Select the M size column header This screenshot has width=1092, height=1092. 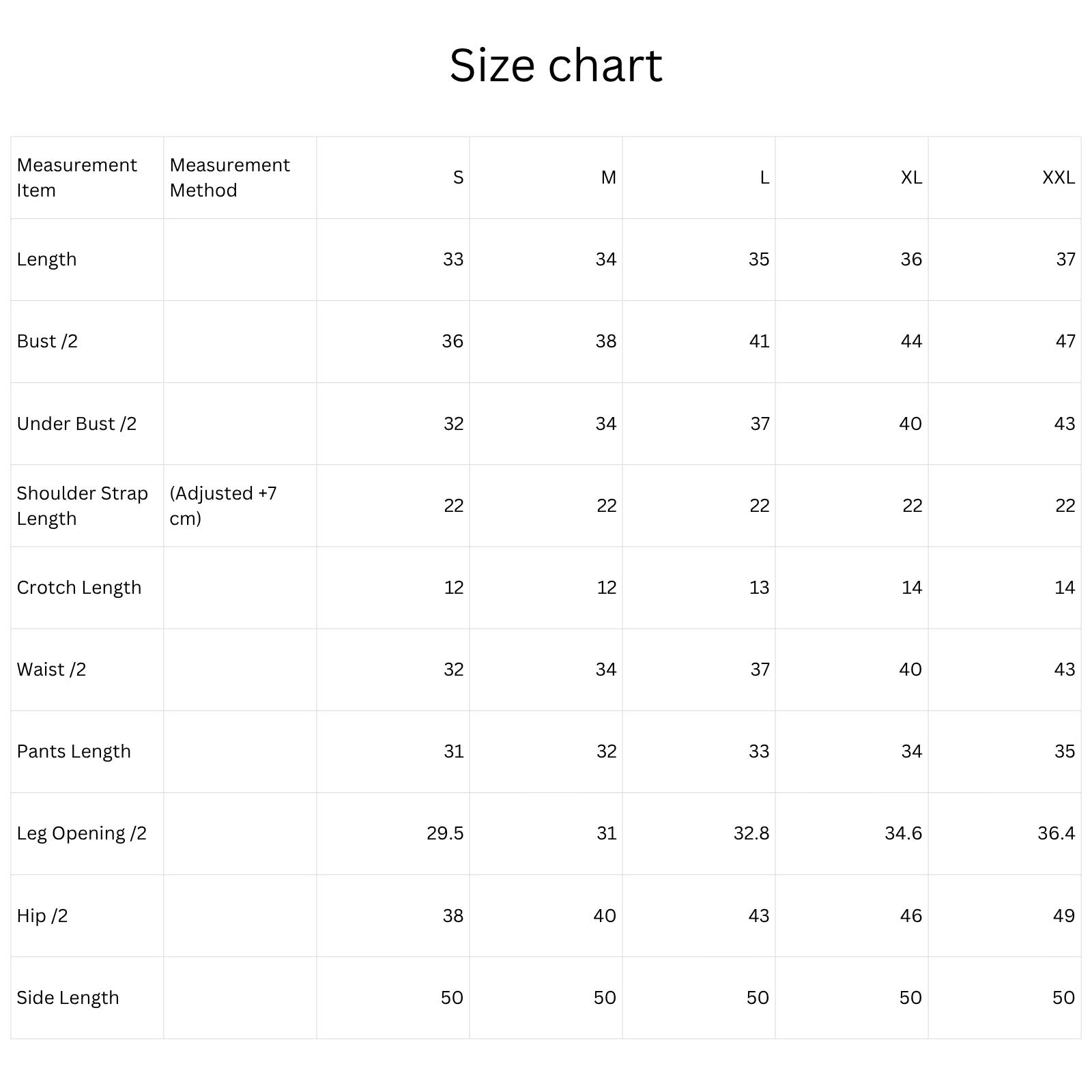(608, 177)
